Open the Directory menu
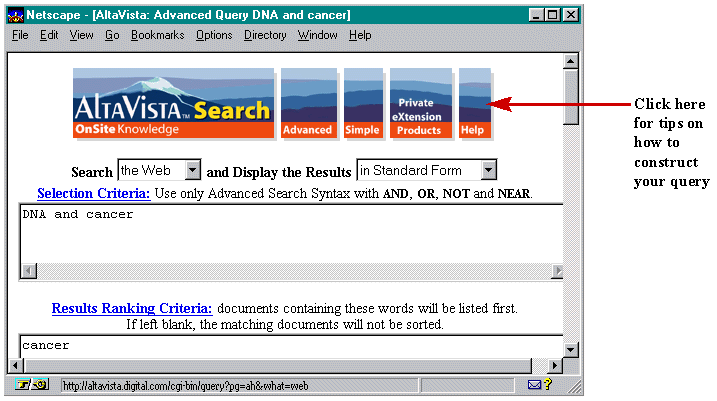The width and height of the screenshot is (717, 401). click(x=265, y=35)
